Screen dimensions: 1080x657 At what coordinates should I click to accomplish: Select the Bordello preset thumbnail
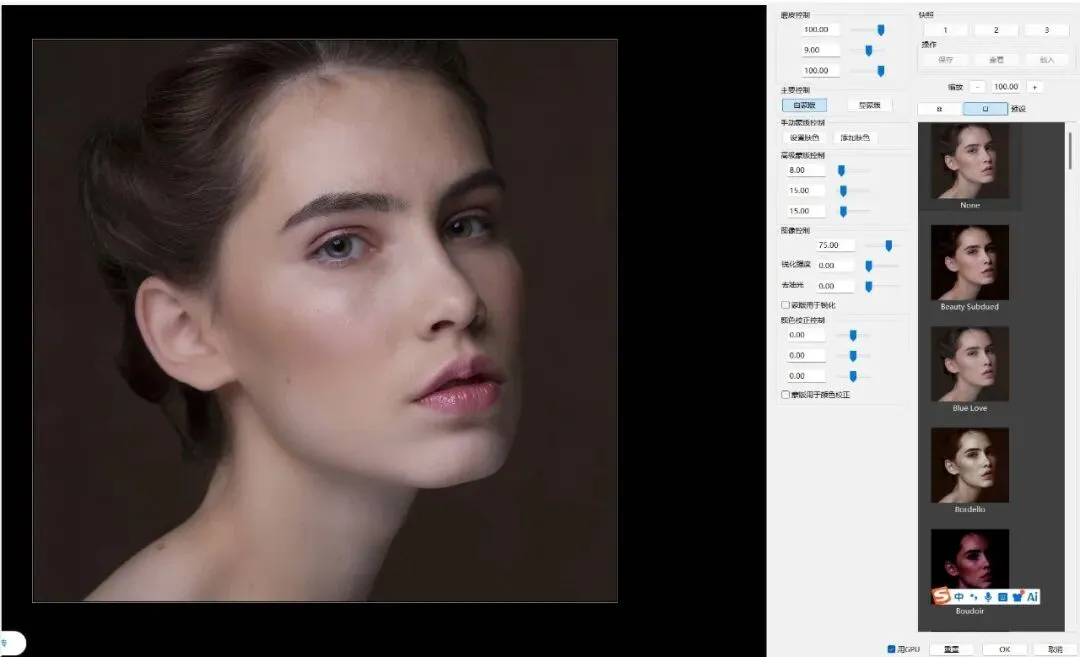(x=970, y=465)
